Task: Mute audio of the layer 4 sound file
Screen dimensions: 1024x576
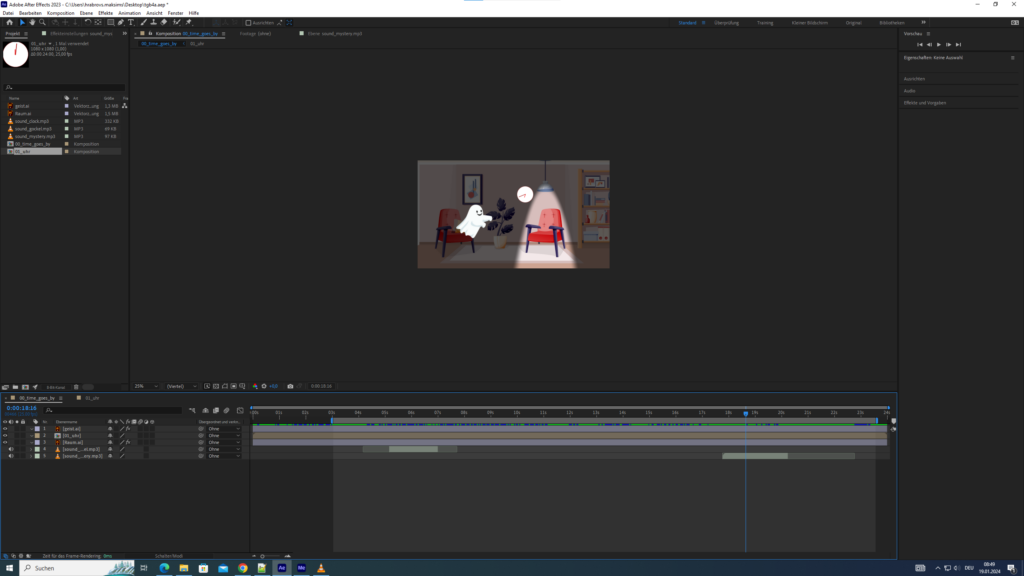Action: point(11,449)
